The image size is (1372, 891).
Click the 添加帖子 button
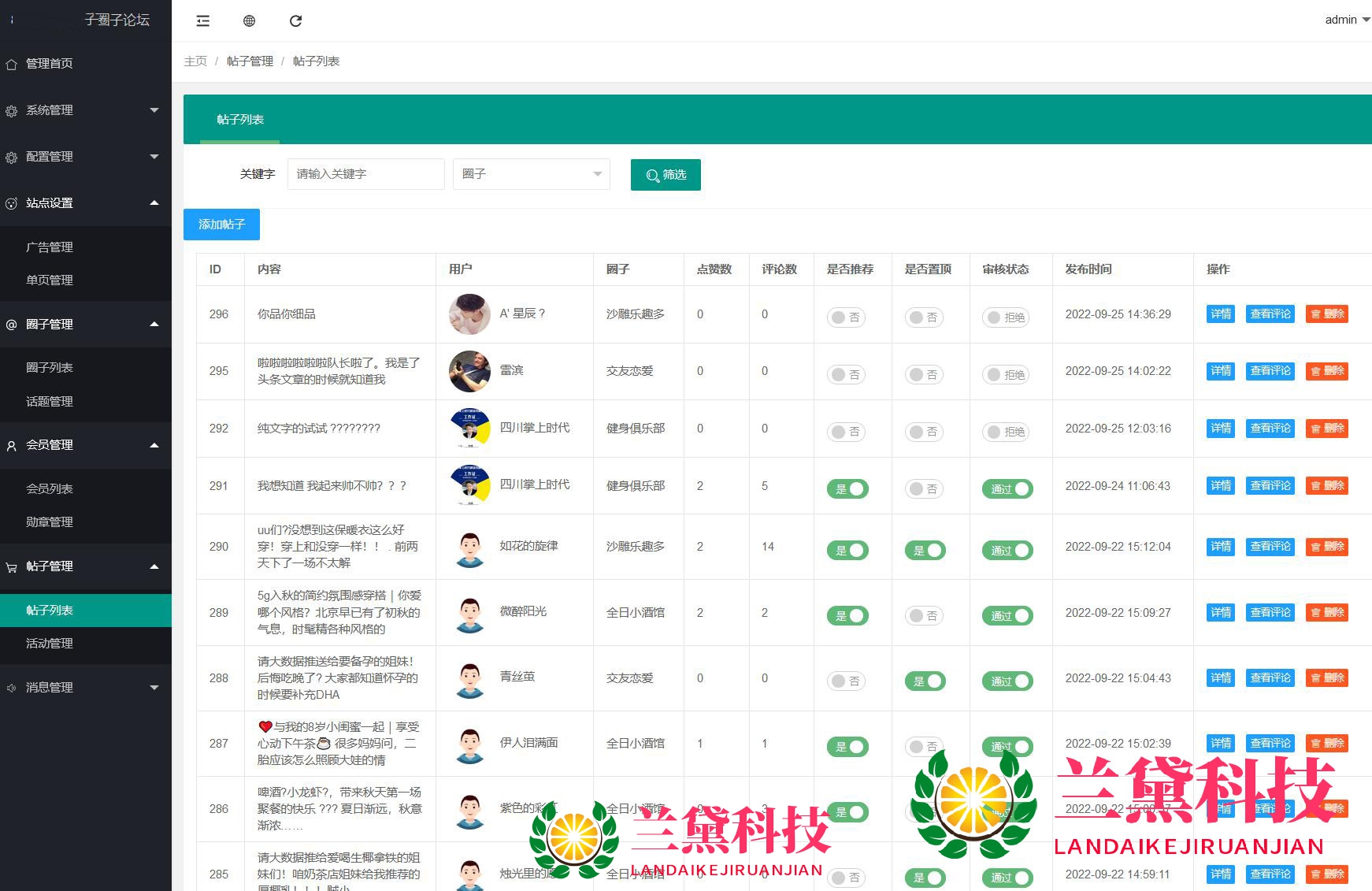pyautogui.click(x=221, y=225)
